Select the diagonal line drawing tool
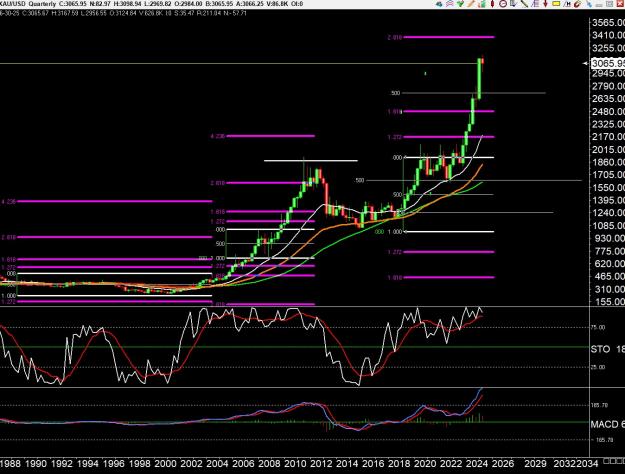Screen dimensions: 625x474 [x=524, y=4]
